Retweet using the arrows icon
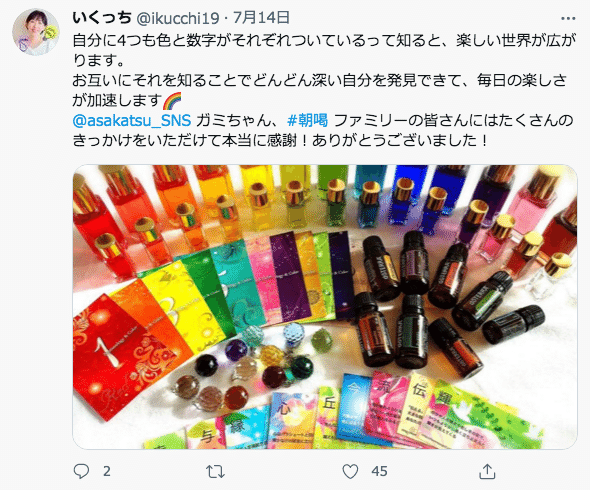The width and height of the screenshot is (590, 490). point(215,472)
